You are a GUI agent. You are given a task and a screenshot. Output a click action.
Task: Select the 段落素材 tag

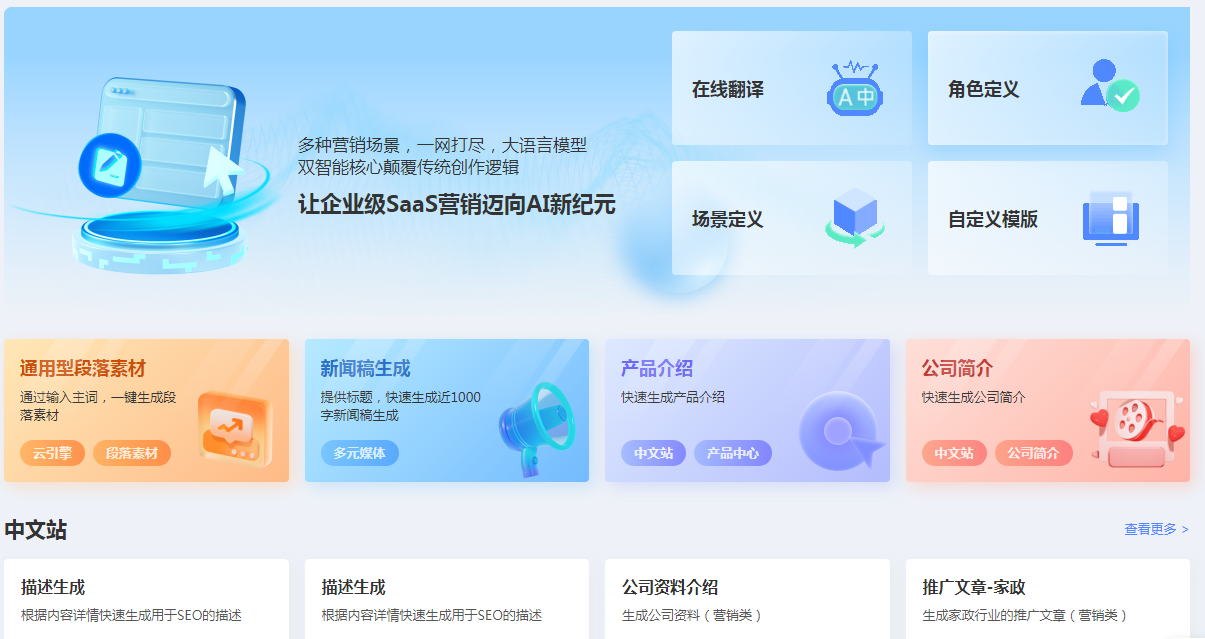(132, 453)
